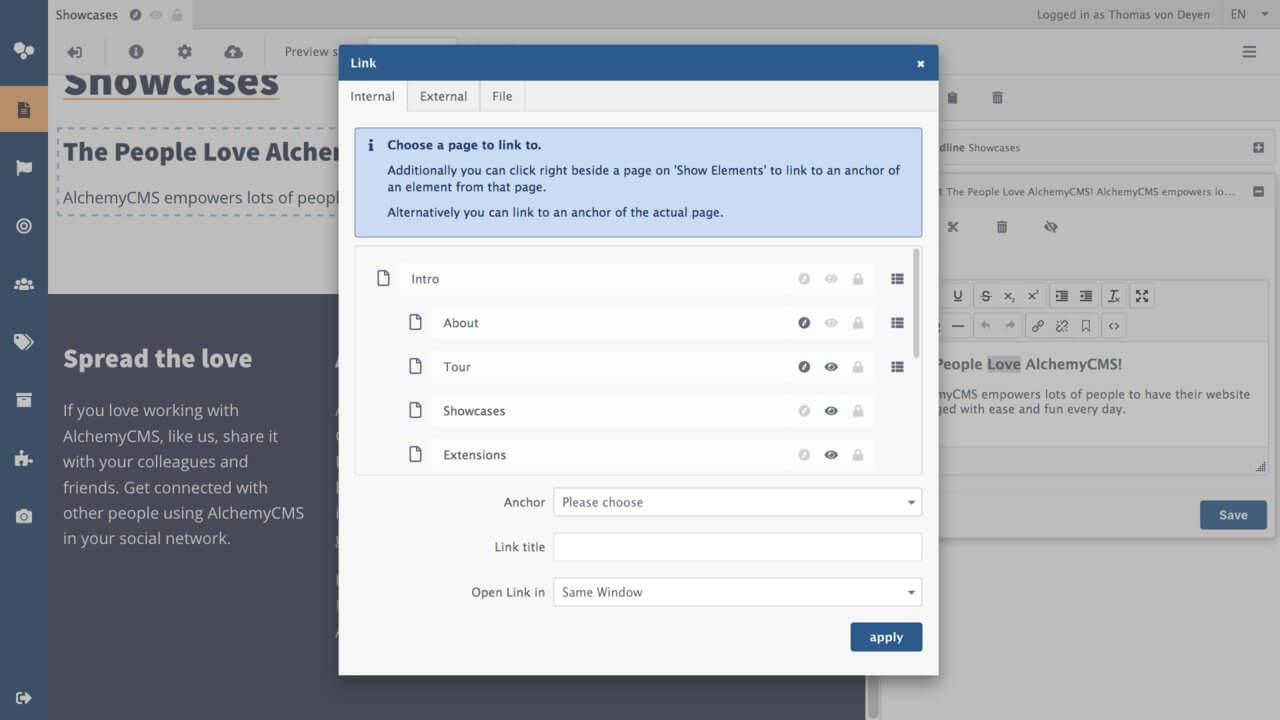The height and width of the screenshot is (720, 1280).
Task: Select the Tour page to link
Action: click(x=652, y=367)
